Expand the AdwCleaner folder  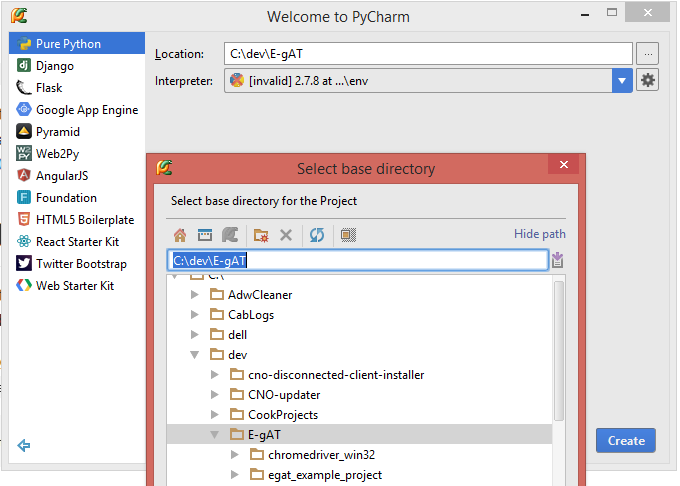pos(195,295)
